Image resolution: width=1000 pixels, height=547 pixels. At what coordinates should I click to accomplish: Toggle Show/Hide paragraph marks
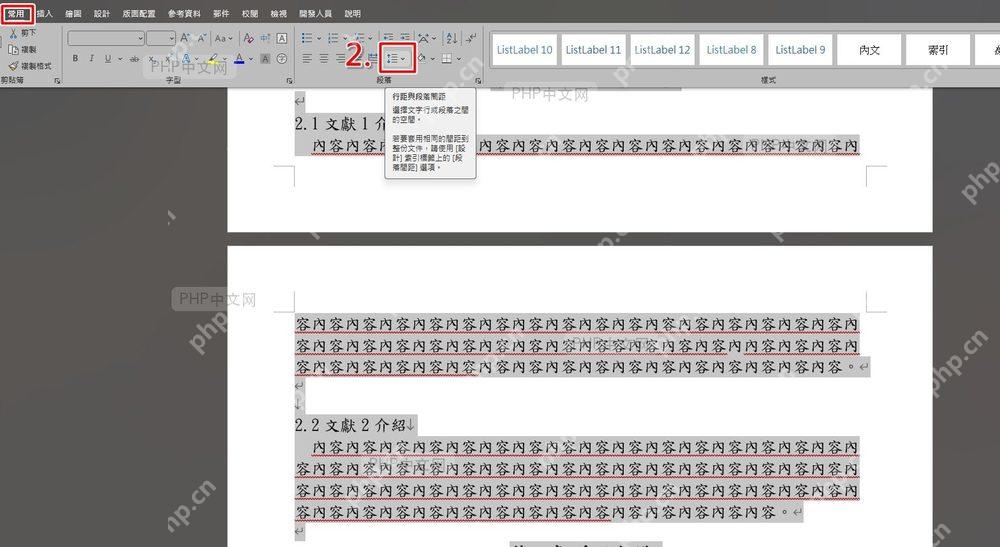471,38
